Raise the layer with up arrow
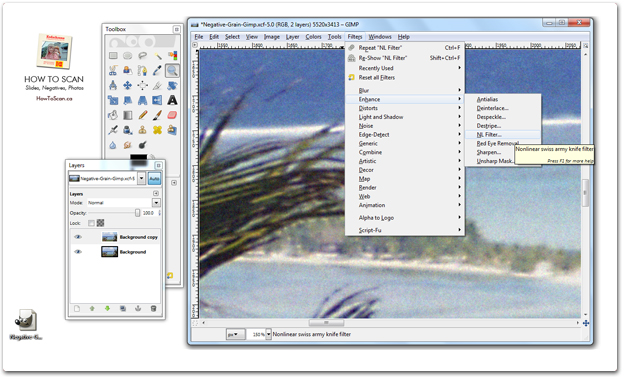Image resolution: width=630 pixels, height=377 pixels. pos(92,308)
